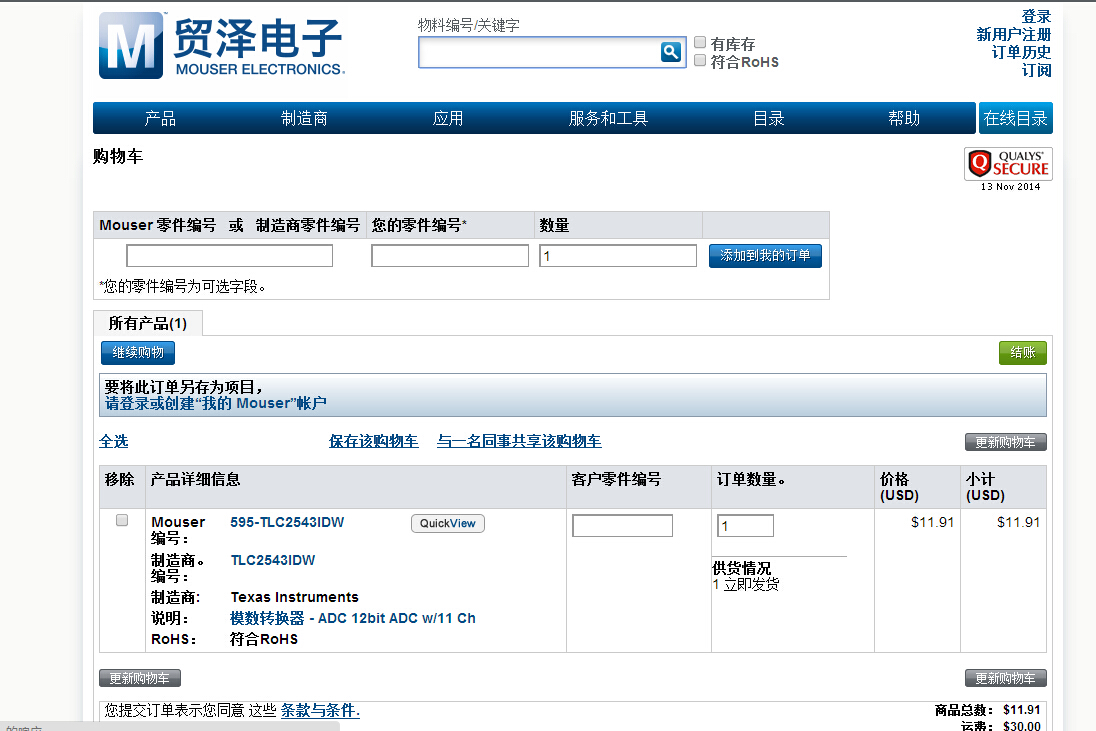Open the 制造商 menu
The height and width of the screenshot is (731, 1096).
[x=304, y=118]
